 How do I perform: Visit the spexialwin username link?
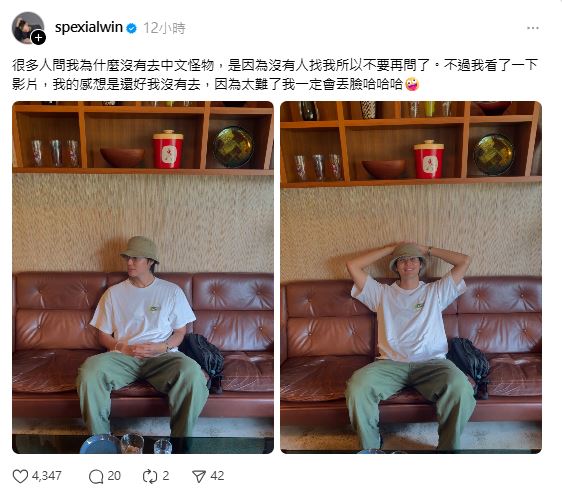tap(89, 28)
